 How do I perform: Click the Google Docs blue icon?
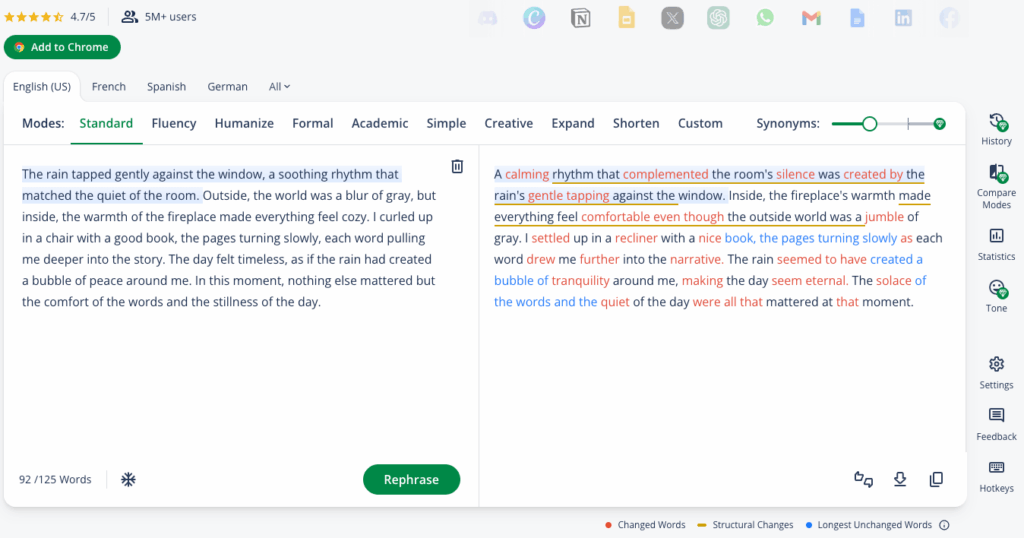[x=857, y=18]
